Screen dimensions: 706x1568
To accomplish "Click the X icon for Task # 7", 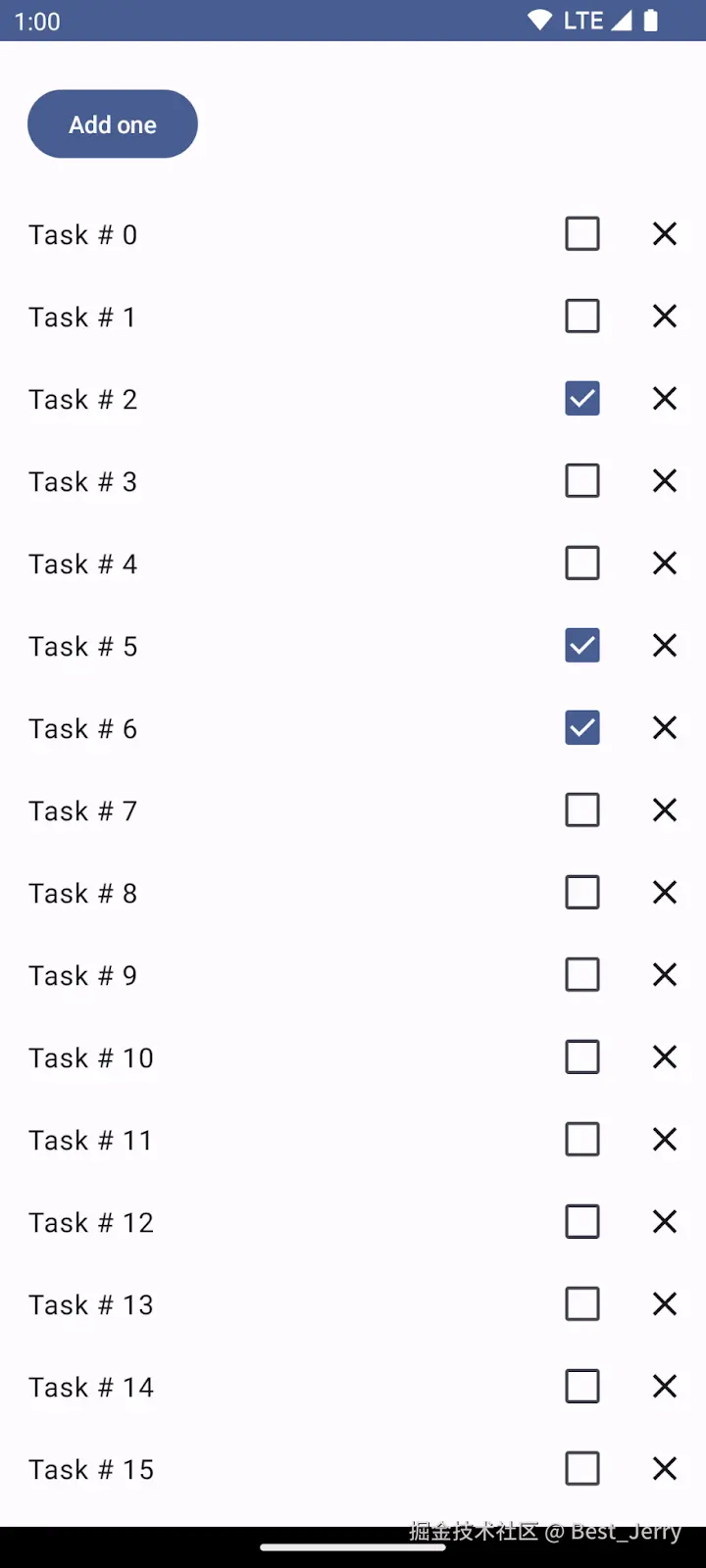I will [665, 810].
